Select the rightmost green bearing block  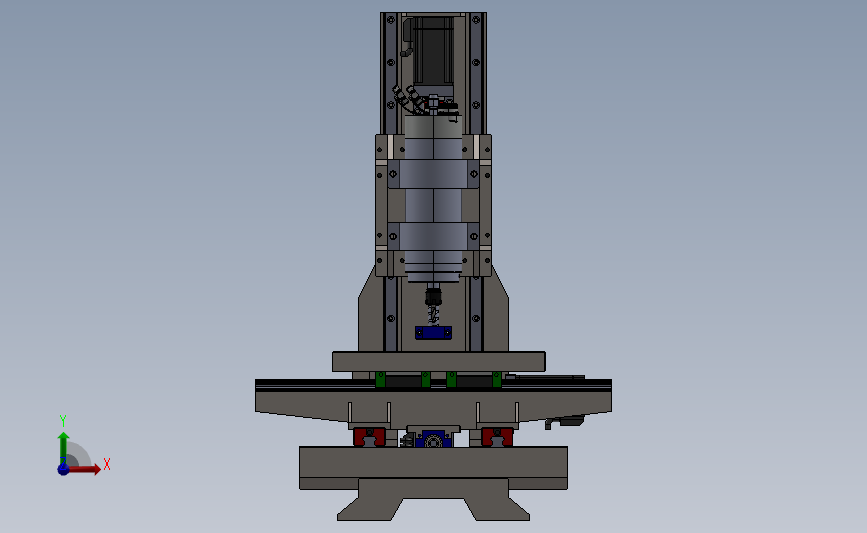click(x=497, y=380)
